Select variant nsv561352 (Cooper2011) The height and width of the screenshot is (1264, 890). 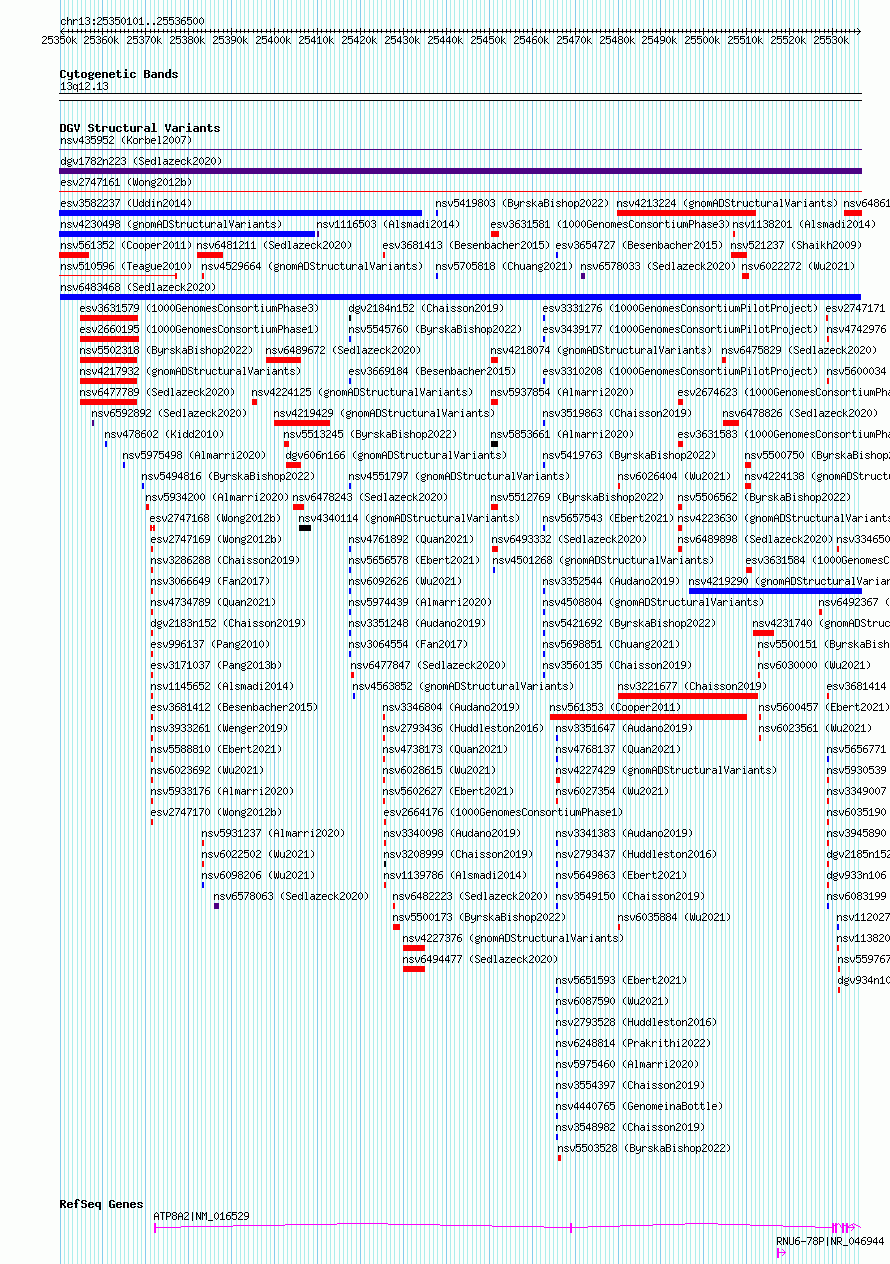(x=126, y=246)
